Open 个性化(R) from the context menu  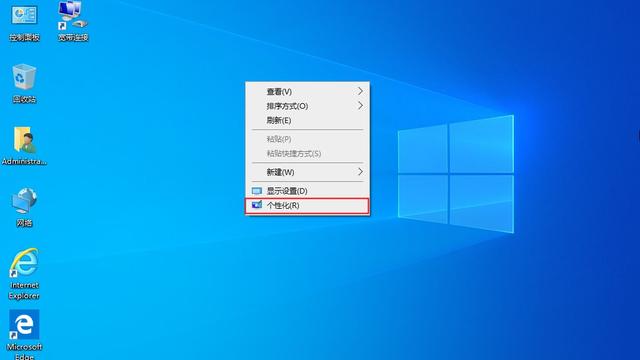click(307, 205)
